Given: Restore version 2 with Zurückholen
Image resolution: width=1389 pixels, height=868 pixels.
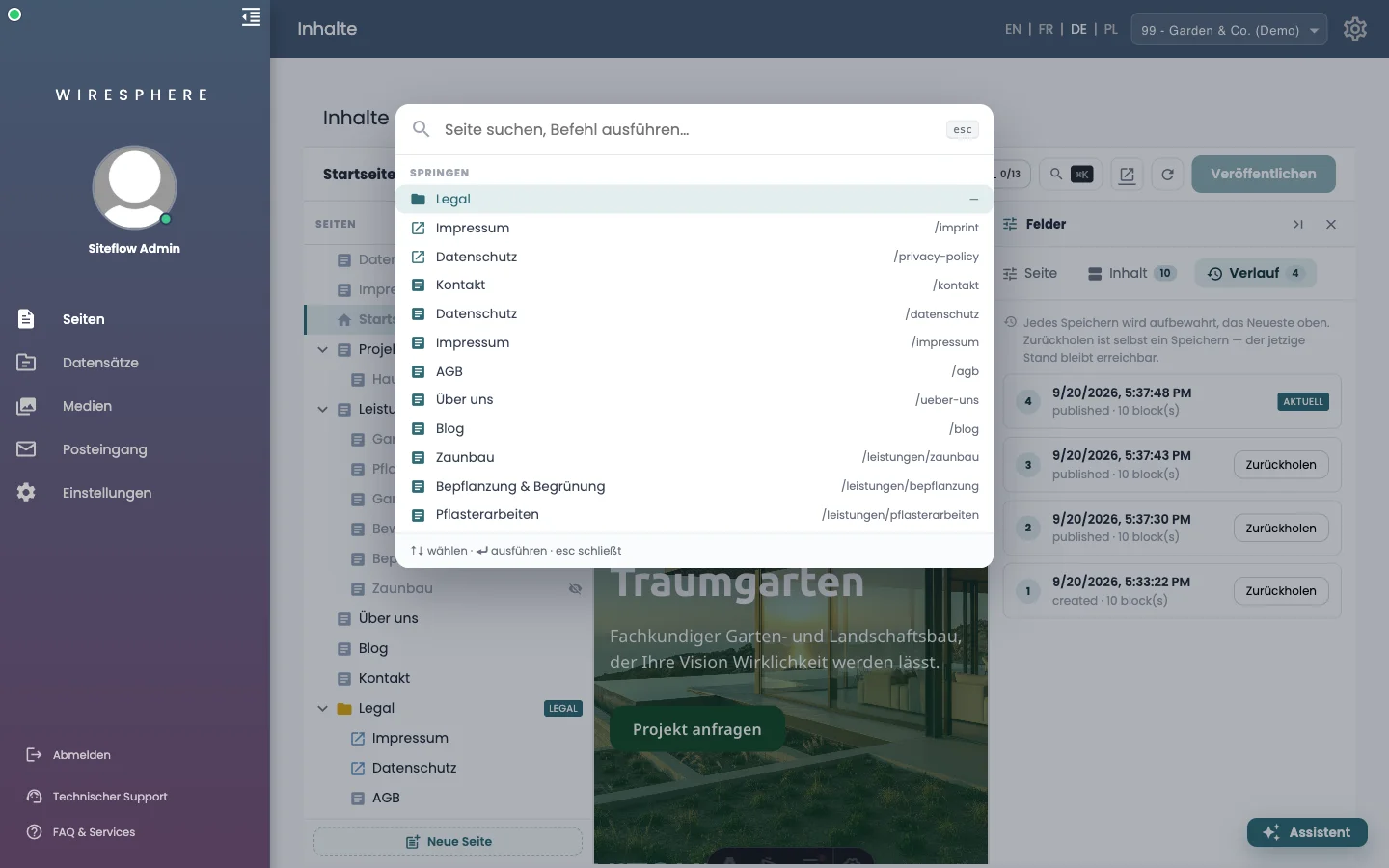Looking at the screenshot, I should 1281,529.
